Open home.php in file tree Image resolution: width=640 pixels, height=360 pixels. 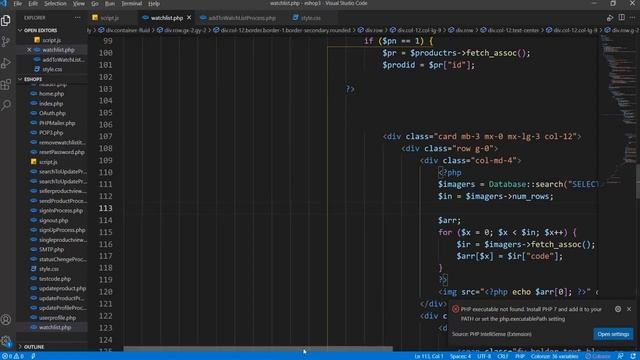(51, 94)
